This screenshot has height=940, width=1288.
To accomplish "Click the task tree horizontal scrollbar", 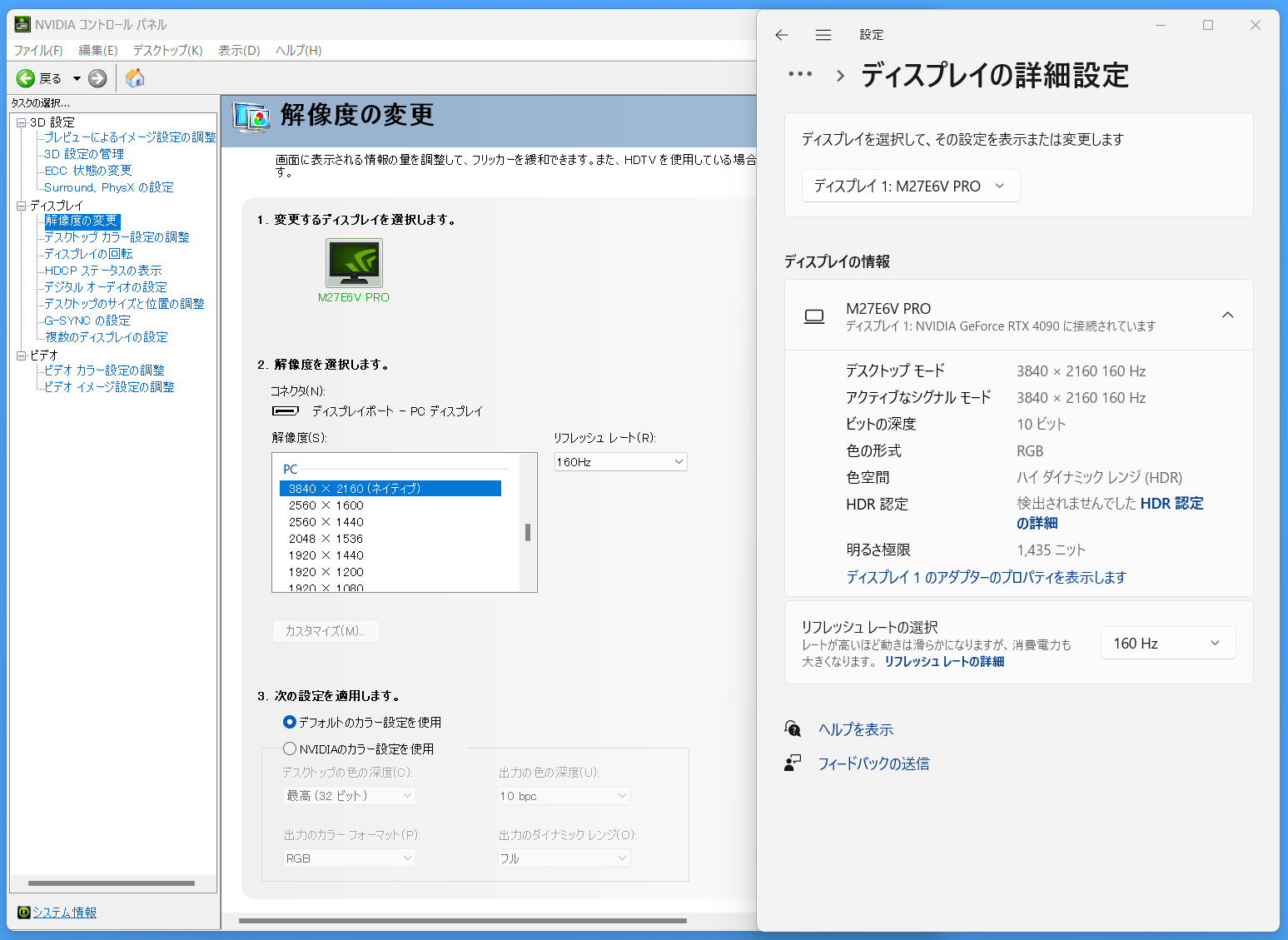I will (x=112, y=883).
